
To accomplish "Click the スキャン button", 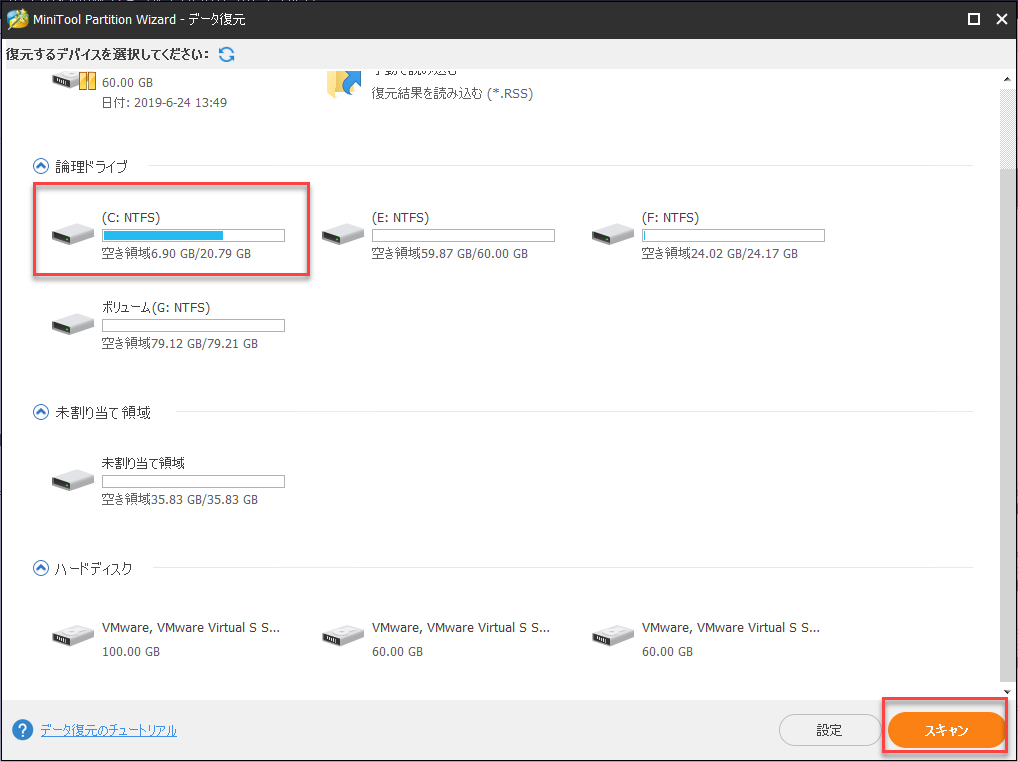I will [946, 730].
